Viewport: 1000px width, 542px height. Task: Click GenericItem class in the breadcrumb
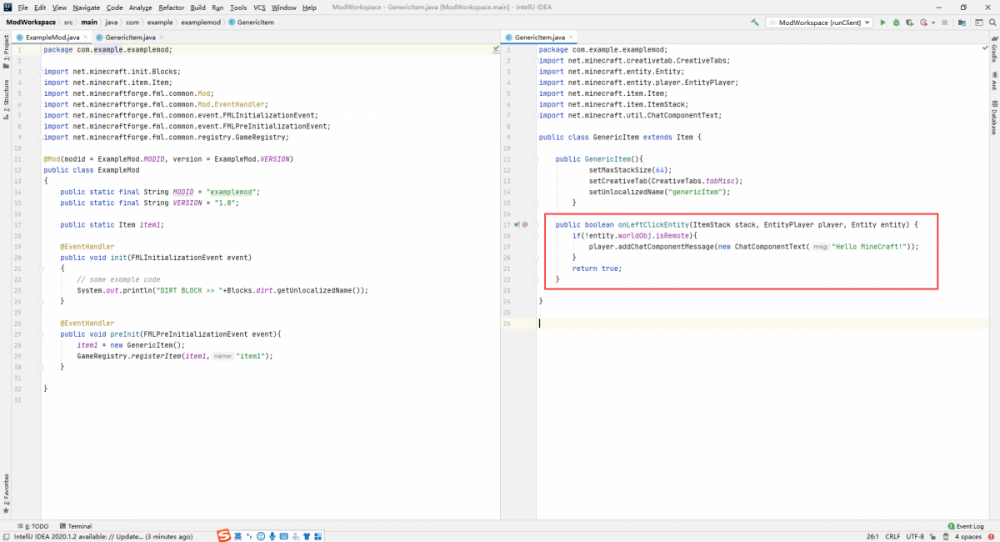pos(251,22)
